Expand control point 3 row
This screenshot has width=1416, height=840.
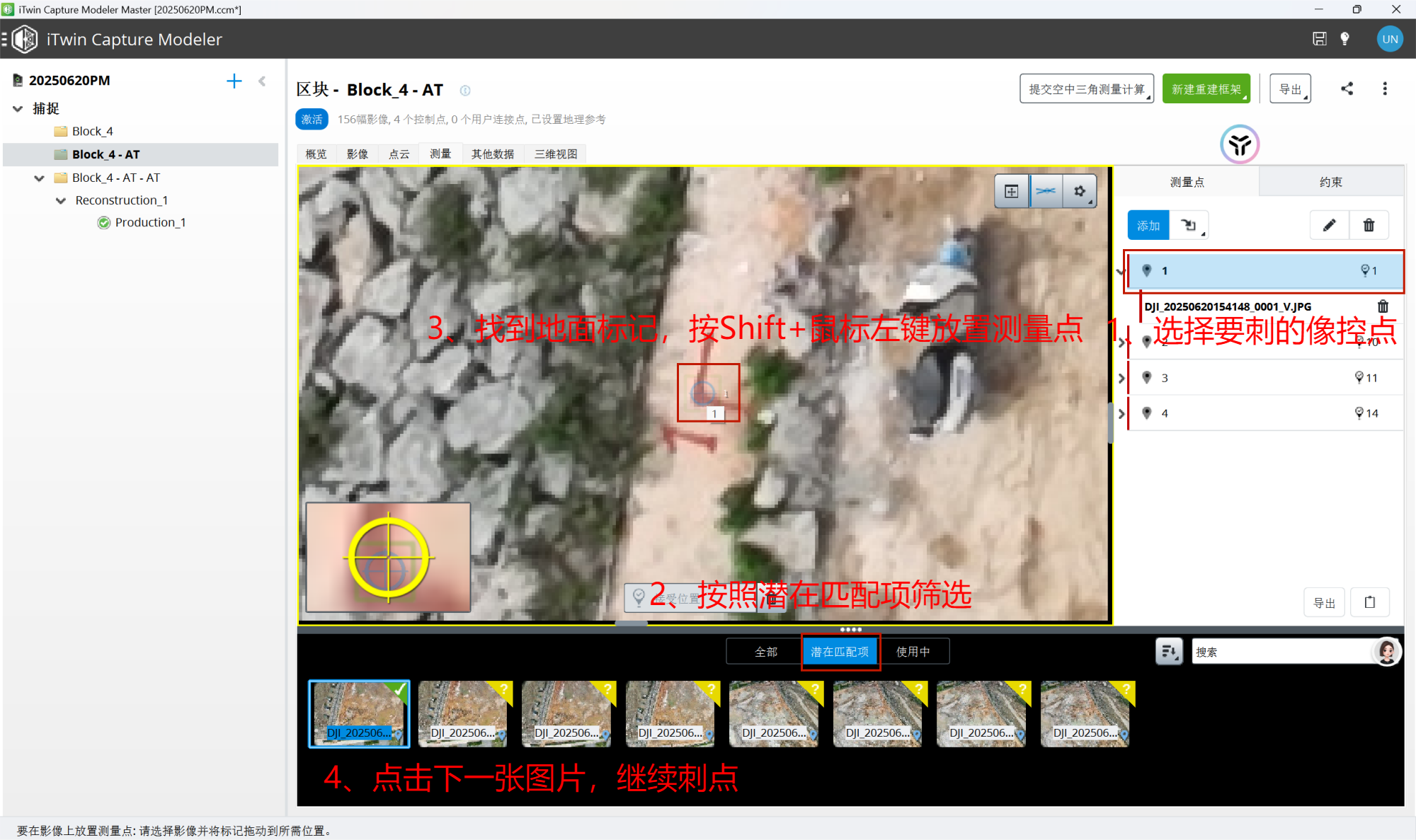click(1121, 378)
